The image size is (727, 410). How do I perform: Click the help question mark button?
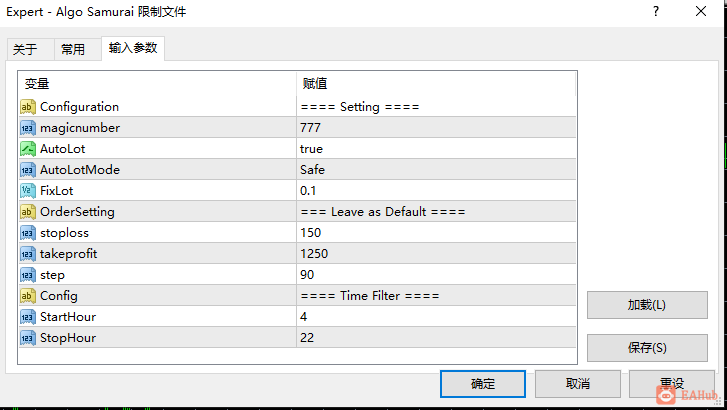tap(656, 12)
